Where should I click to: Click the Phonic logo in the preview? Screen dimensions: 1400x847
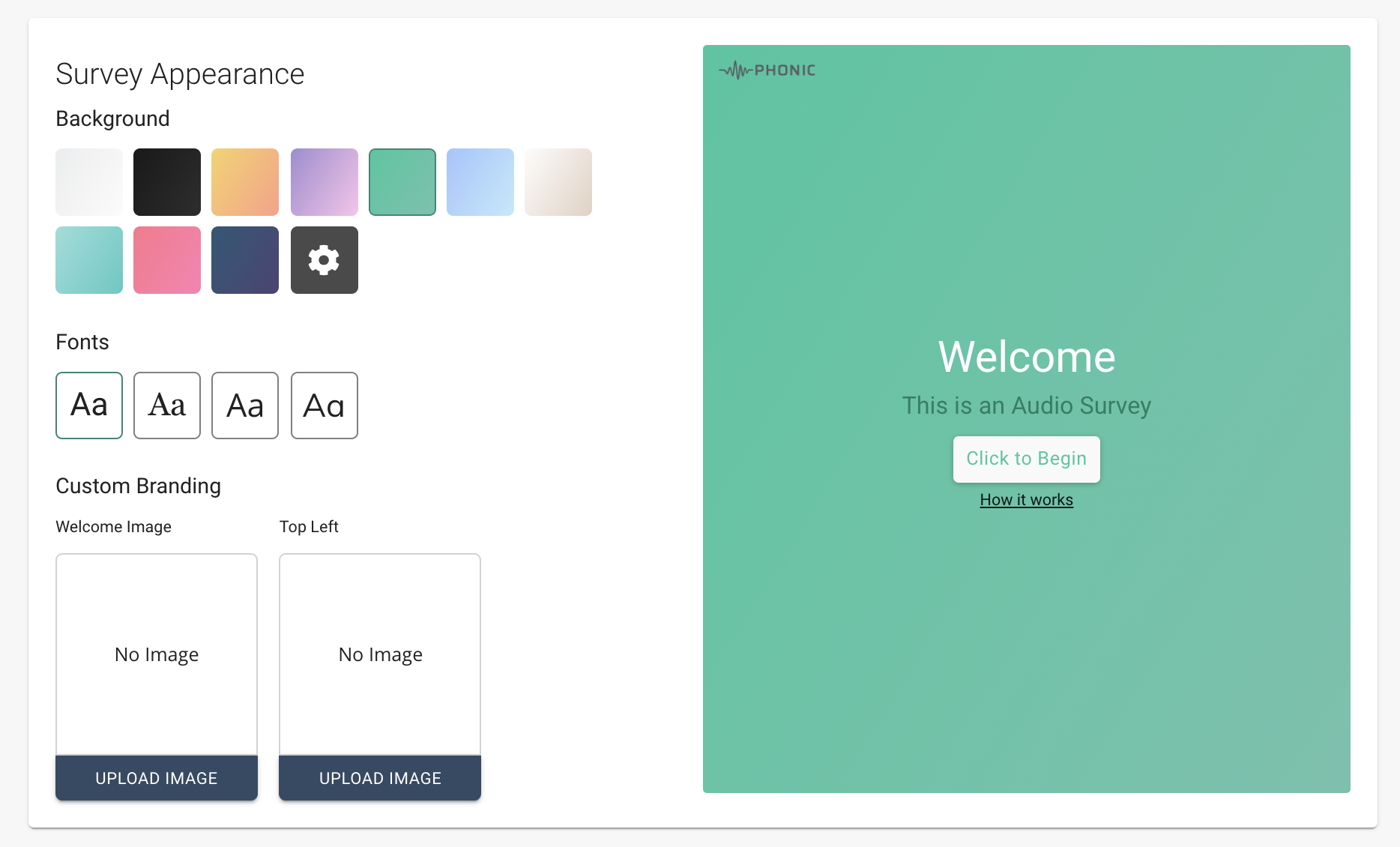(767, 70)
